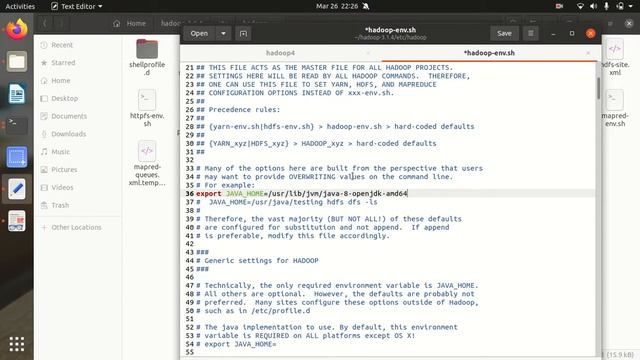Close the hadoop4 tab
640x360 pixels.
[x=368, y=53]
